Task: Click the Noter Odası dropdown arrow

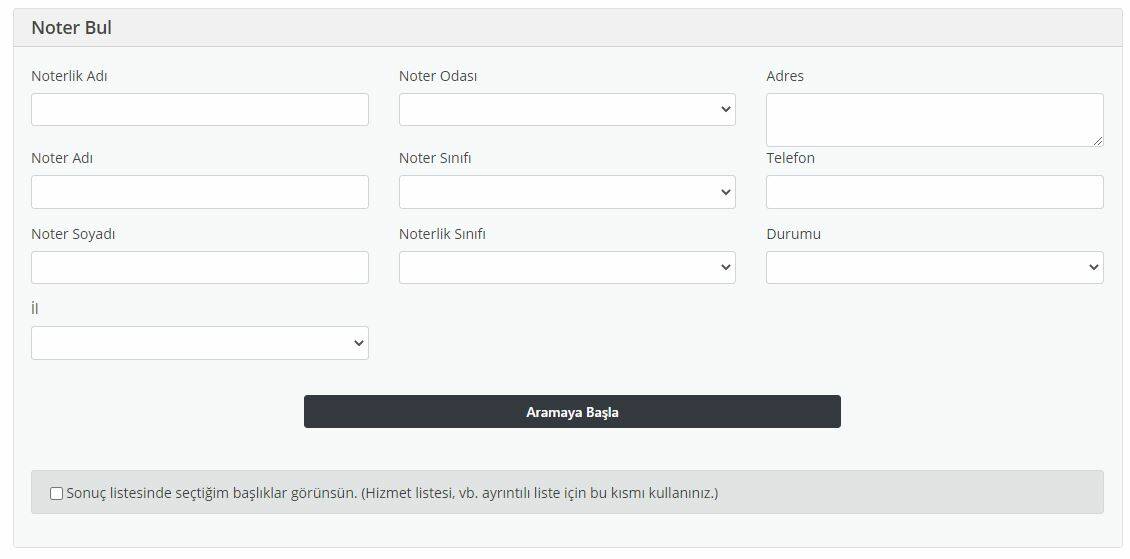Action: [x=726, y=110]
